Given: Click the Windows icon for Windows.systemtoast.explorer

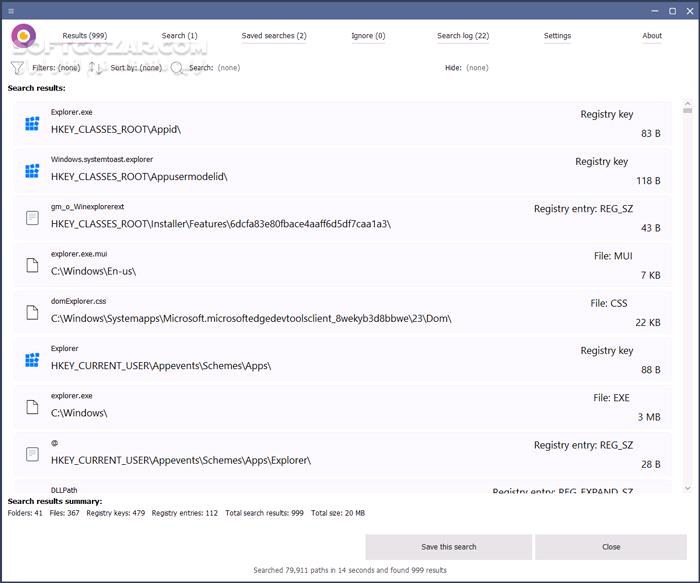Looking at the screenshot, I should point(32,170).
